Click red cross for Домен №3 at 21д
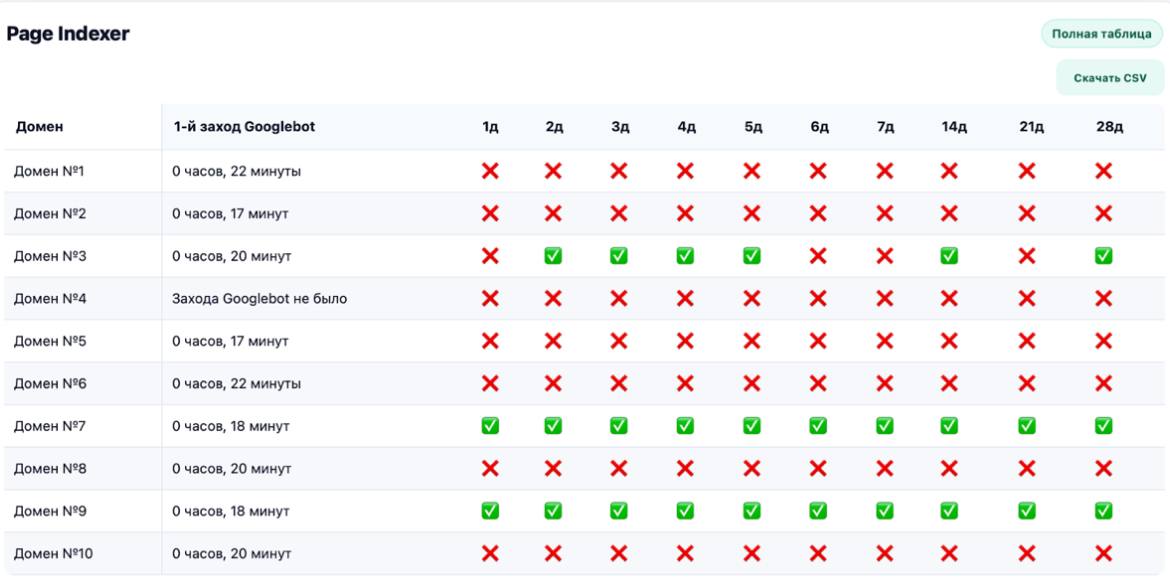The width and height of the screenshot is (1170, 582). pos(1026,256)
